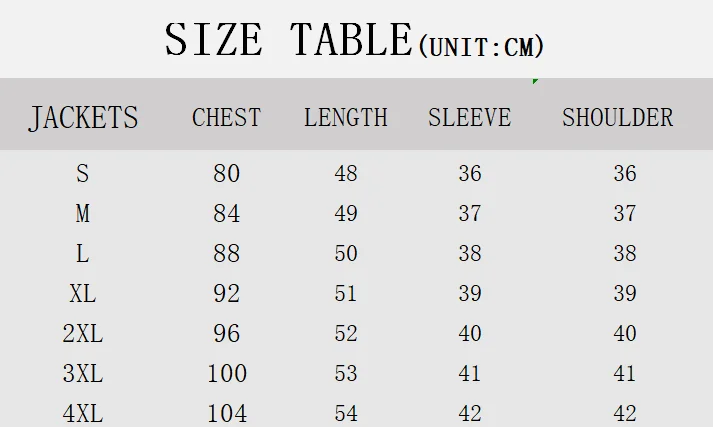Select the LENGTH column header
The width and height of the screenshot is (713, 427).
[346, 118]
